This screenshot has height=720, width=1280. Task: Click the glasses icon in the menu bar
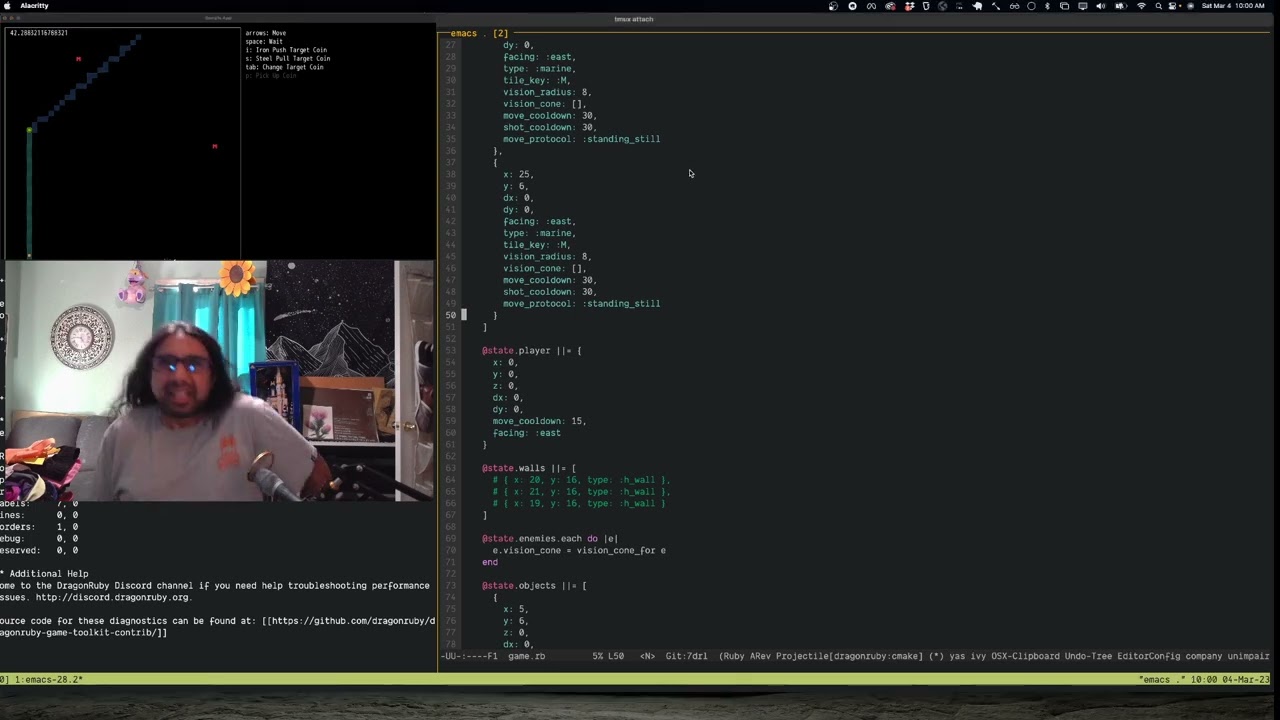(1014, 6)
